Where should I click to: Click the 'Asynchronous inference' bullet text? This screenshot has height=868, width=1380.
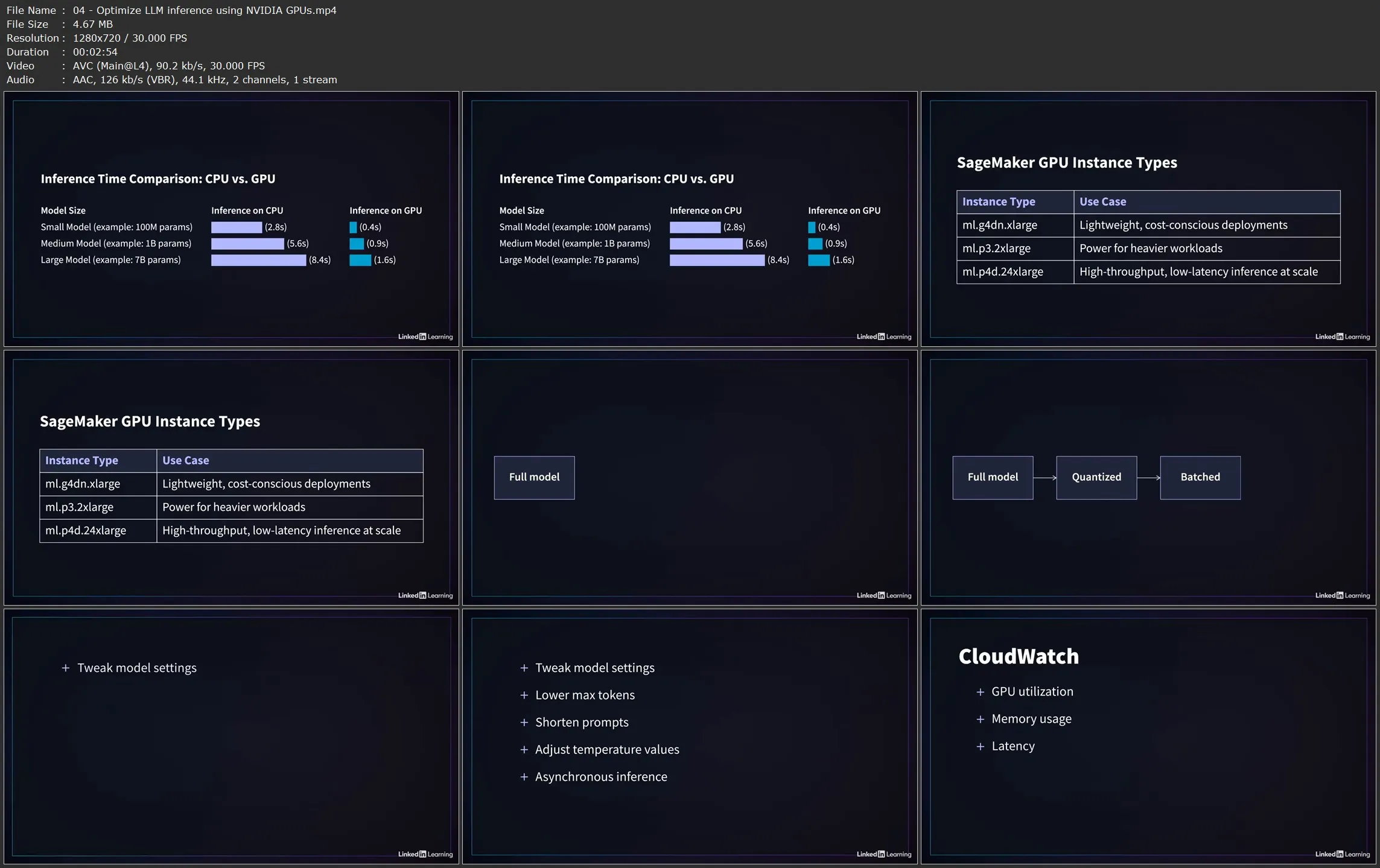[601, 776]
